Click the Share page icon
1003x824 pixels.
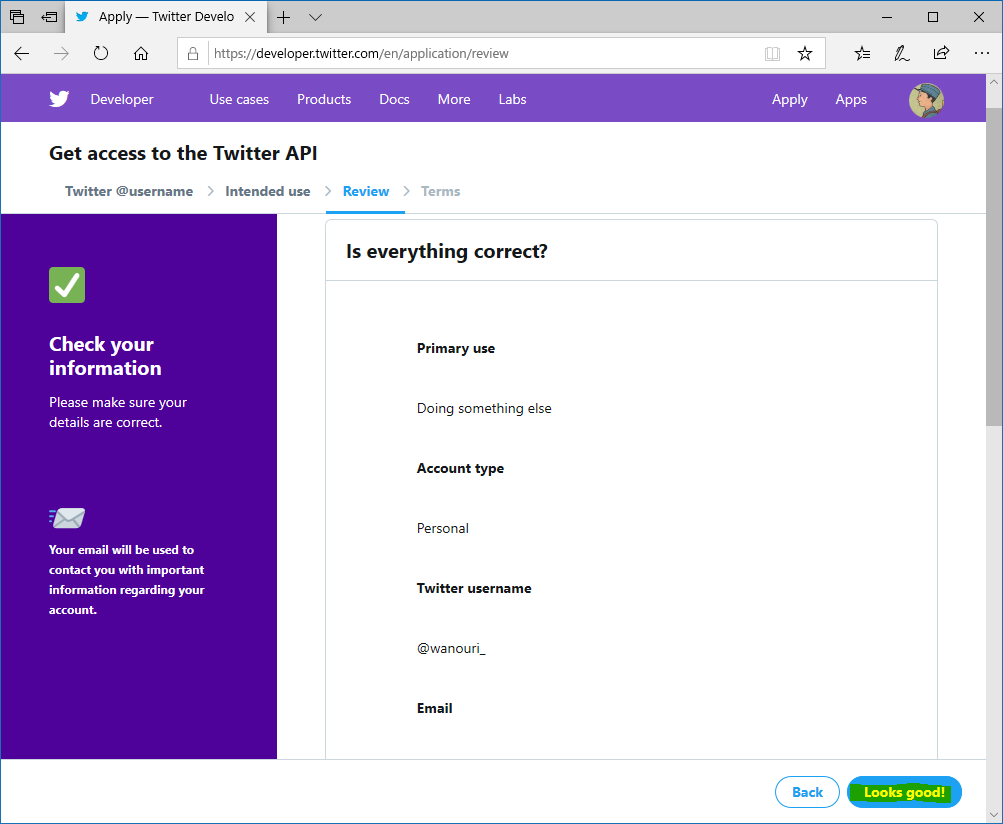(941, 53)
